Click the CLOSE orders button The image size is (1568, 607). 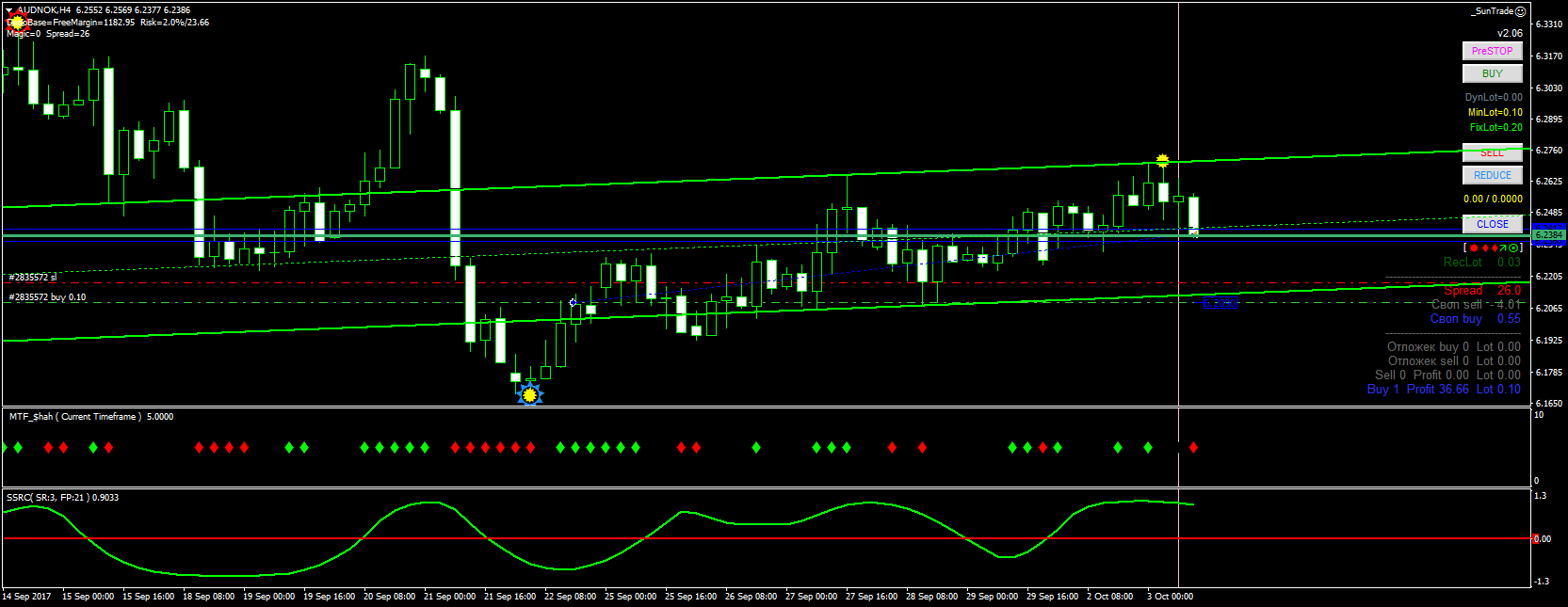tap(1492, 224)
